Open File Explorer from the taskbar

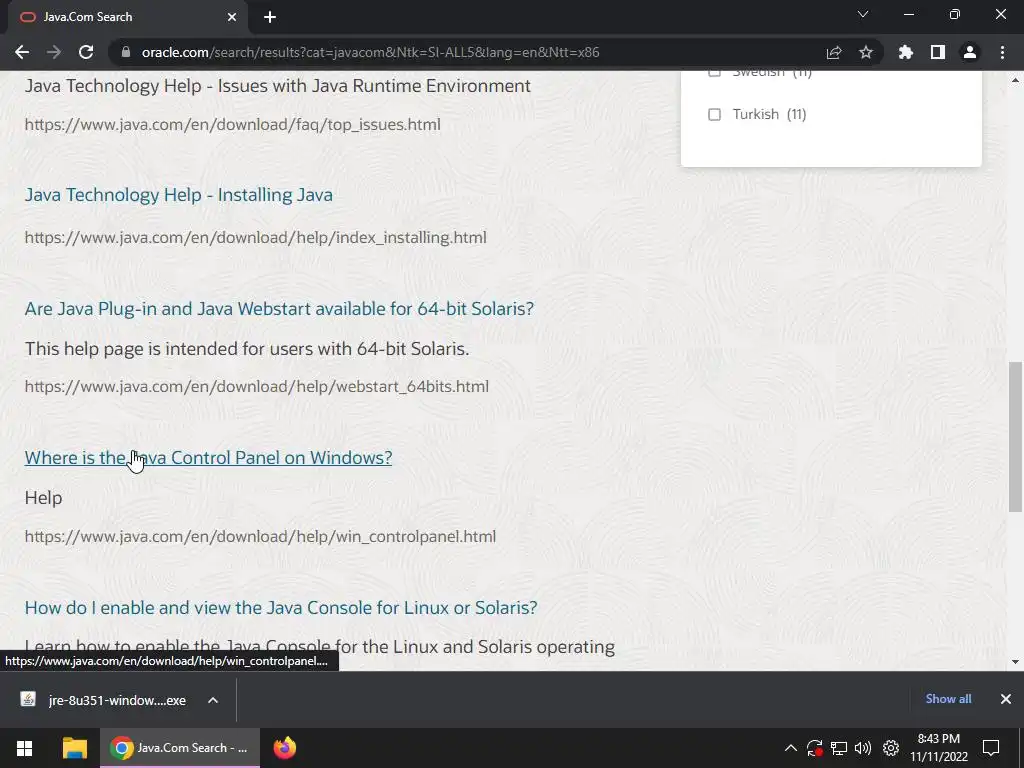[x=74, y=748]
